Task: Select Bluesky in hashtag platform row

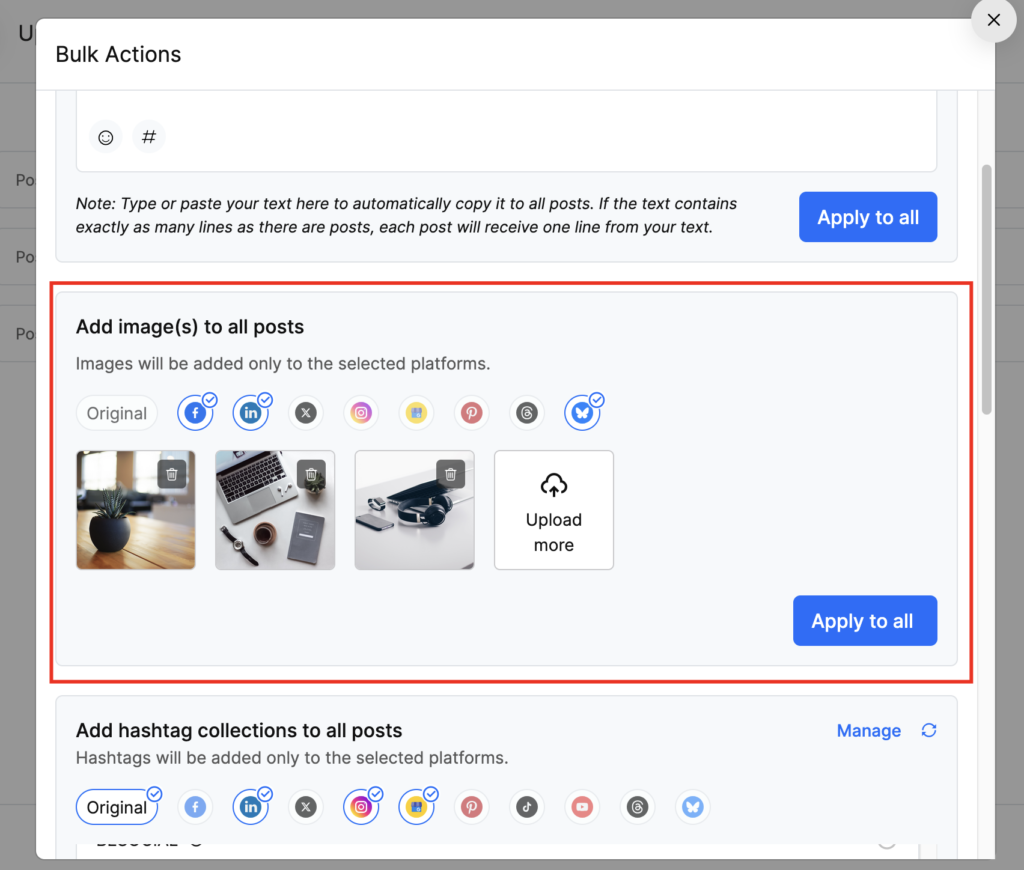Action: 692,807
